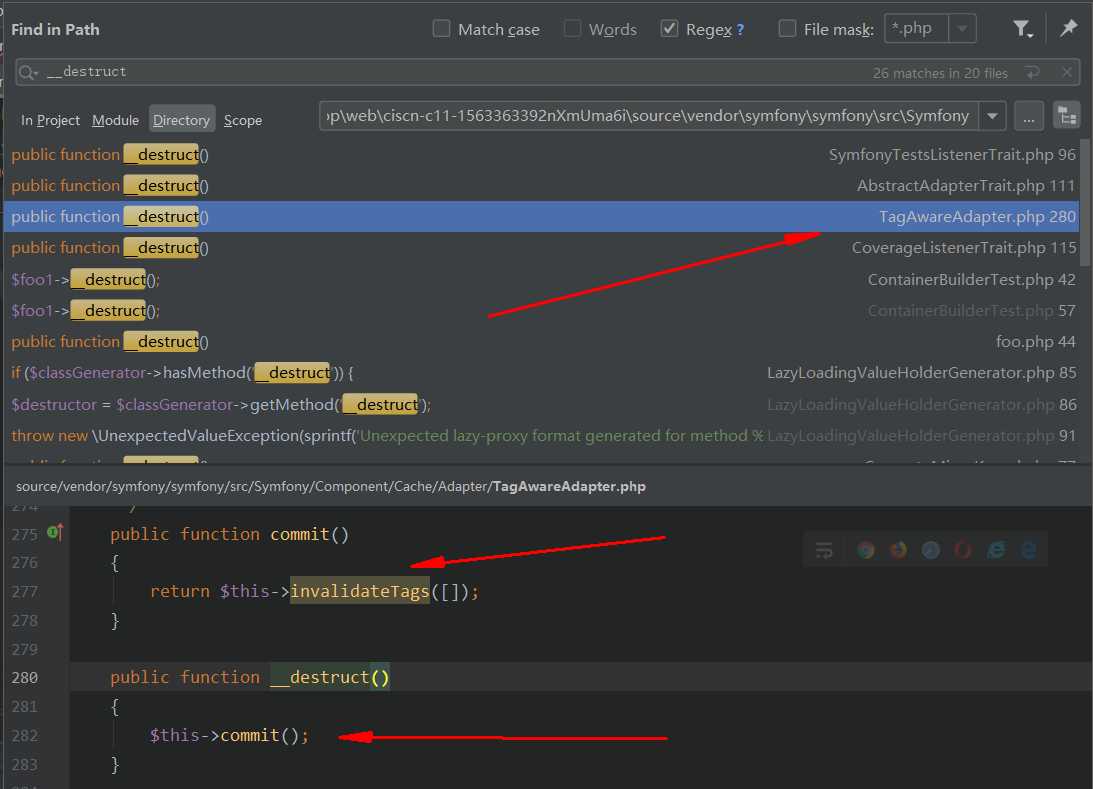Pin the Find in Path window
This screenshot has width=1093, height=789.
[x=1069, y=29]
